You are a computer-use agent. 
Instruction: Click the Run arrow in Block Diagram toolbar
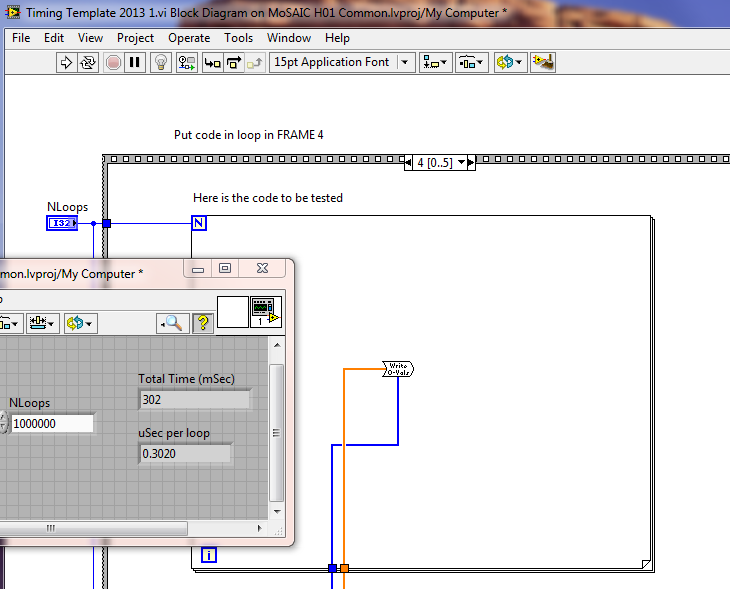[x=66, y=62]
